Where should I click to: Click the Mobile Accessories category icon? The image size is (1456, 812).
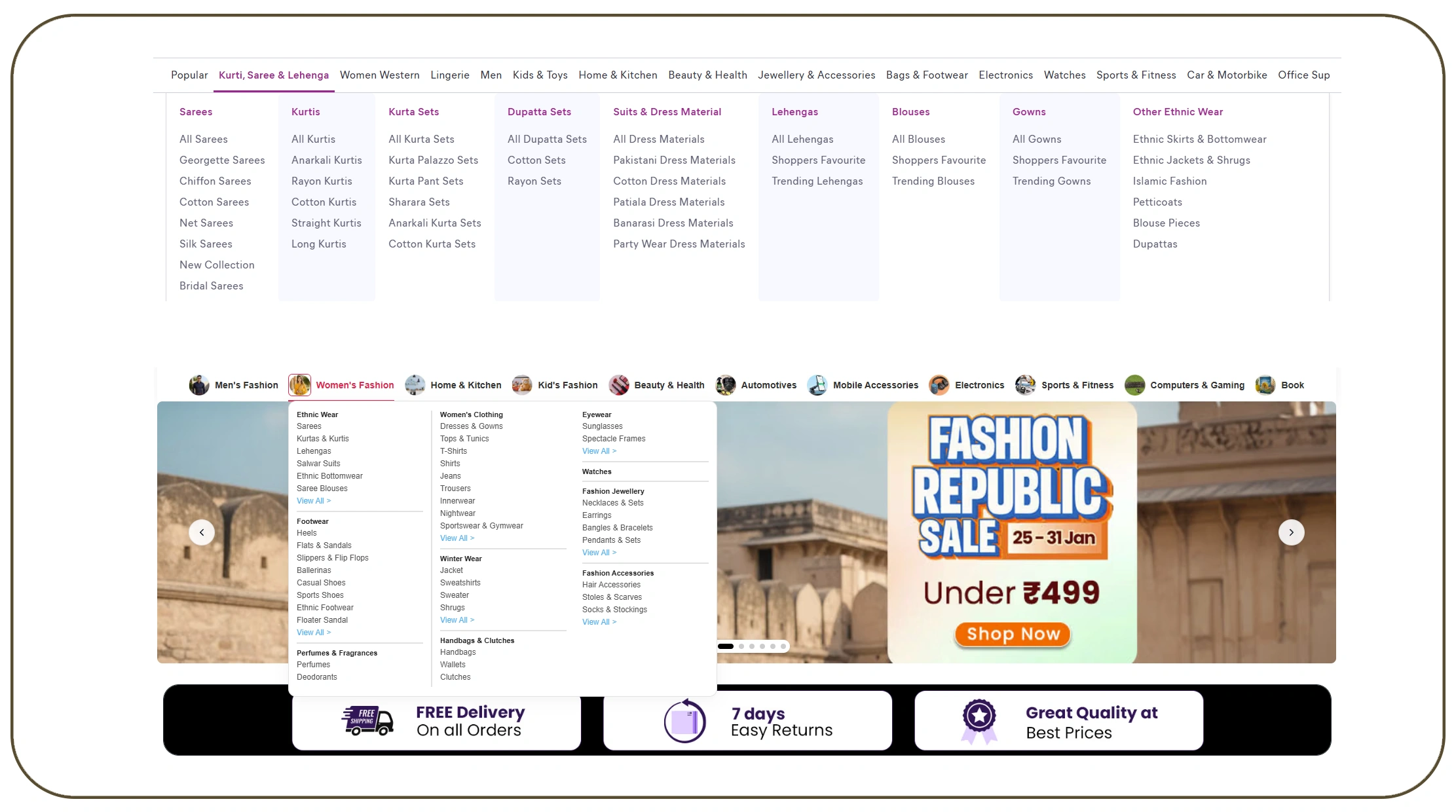[817, 385]
